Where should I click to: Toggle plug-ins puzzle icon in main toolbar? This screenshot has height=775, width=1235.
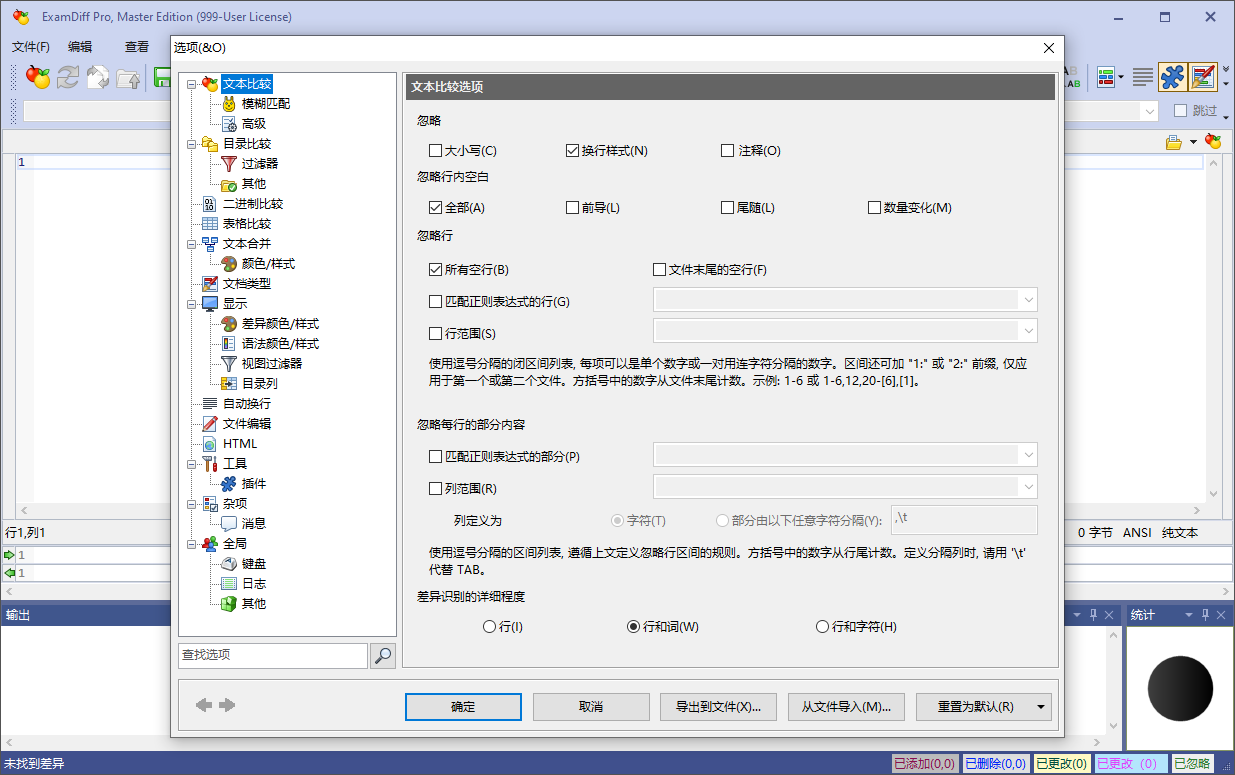(1172, 77)
